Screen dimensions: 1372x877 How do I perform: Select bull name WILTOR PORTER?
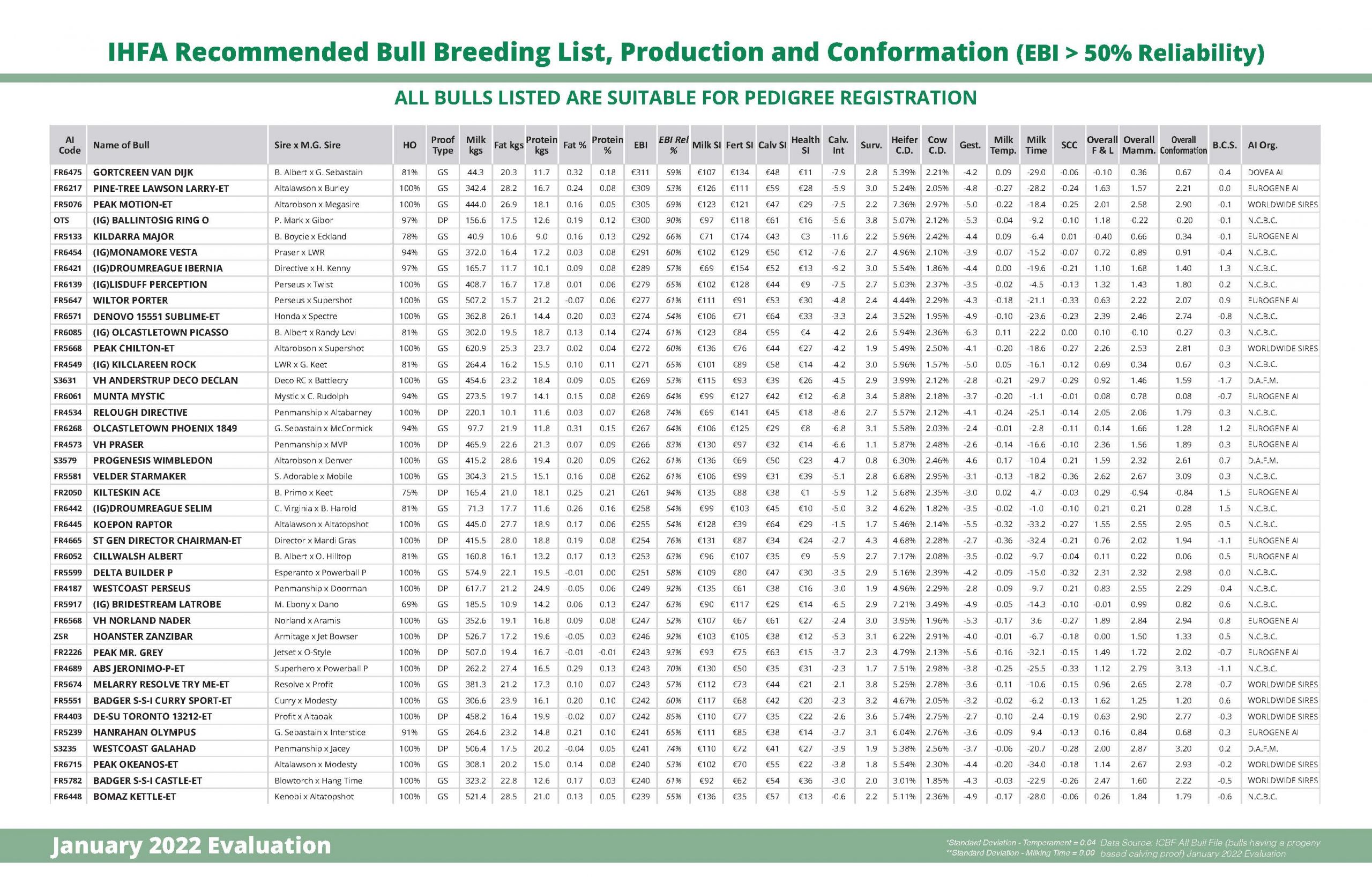[130, 300]
